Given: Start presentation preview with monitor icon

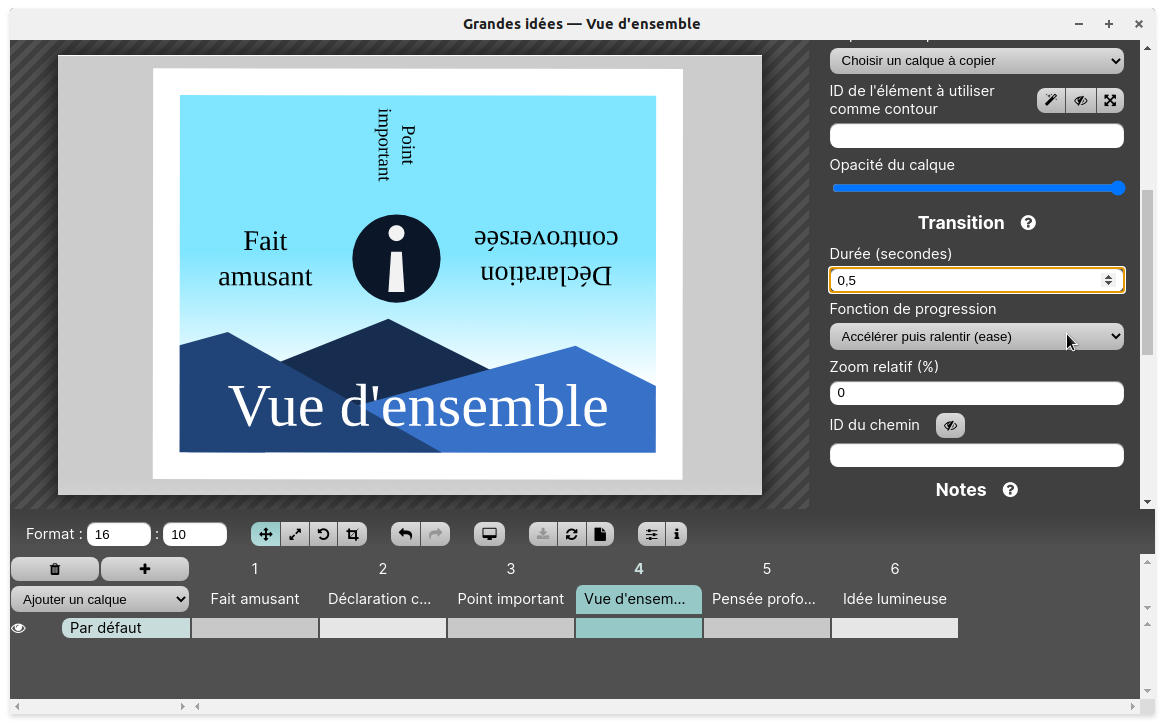Looking at the screenshot, I should 489,535.
